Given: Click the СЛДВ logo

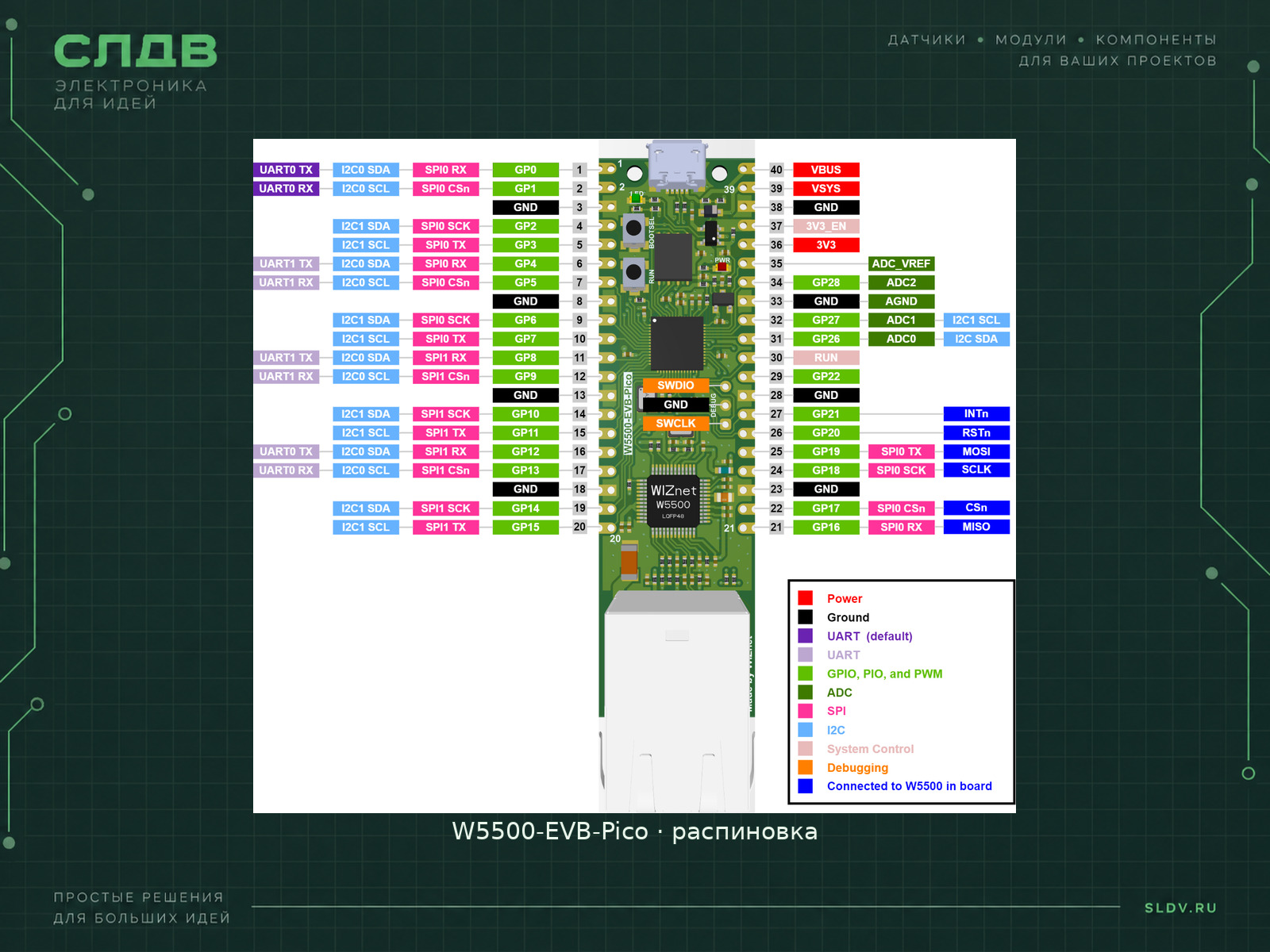Looking at the screenshot, I should click(136, 52).
